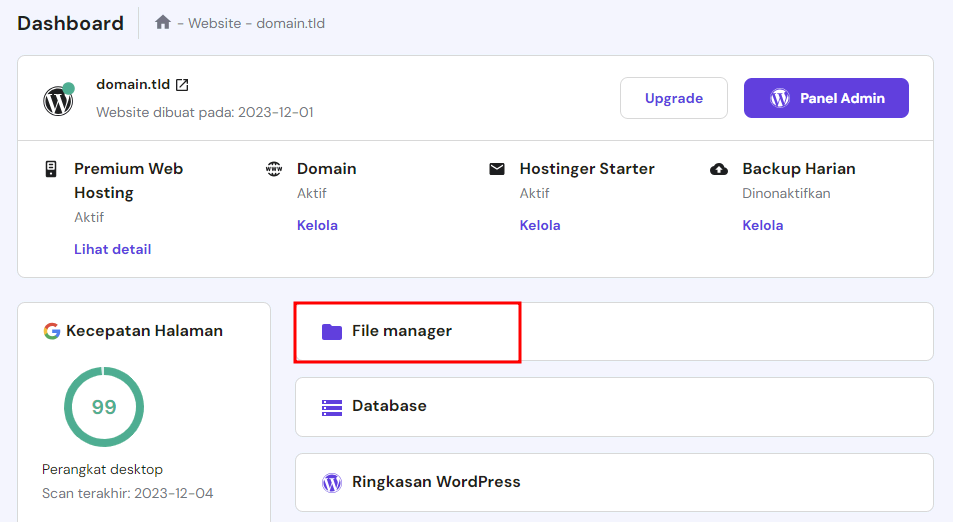Viewport: 953px width, 522px height.
Task: Click the WordPress site logo
Action: point(58,100)
